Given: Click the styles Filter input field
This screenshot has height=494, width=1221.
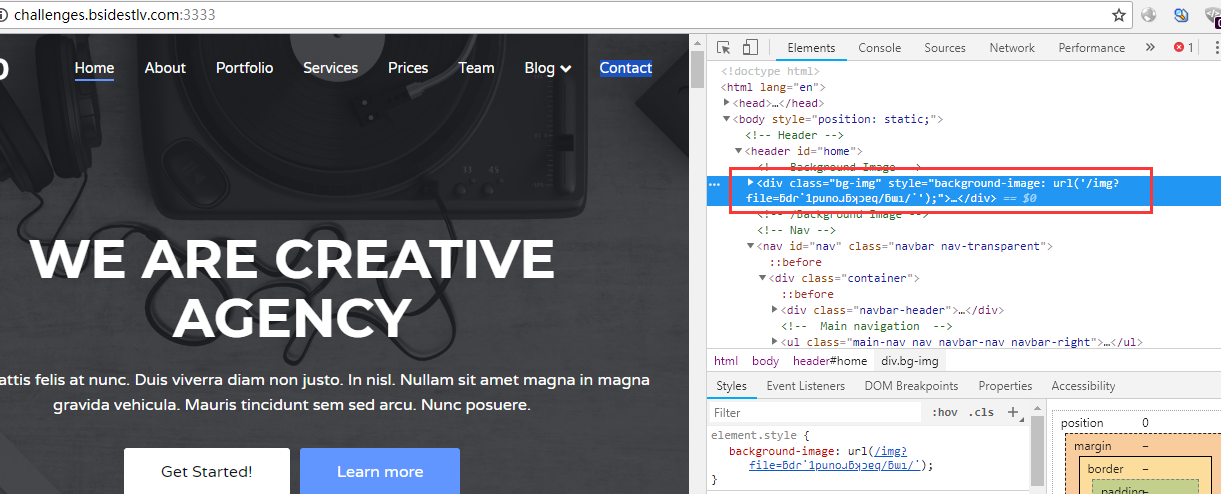Looking at the screenshot, I should [x=815, y=412].
